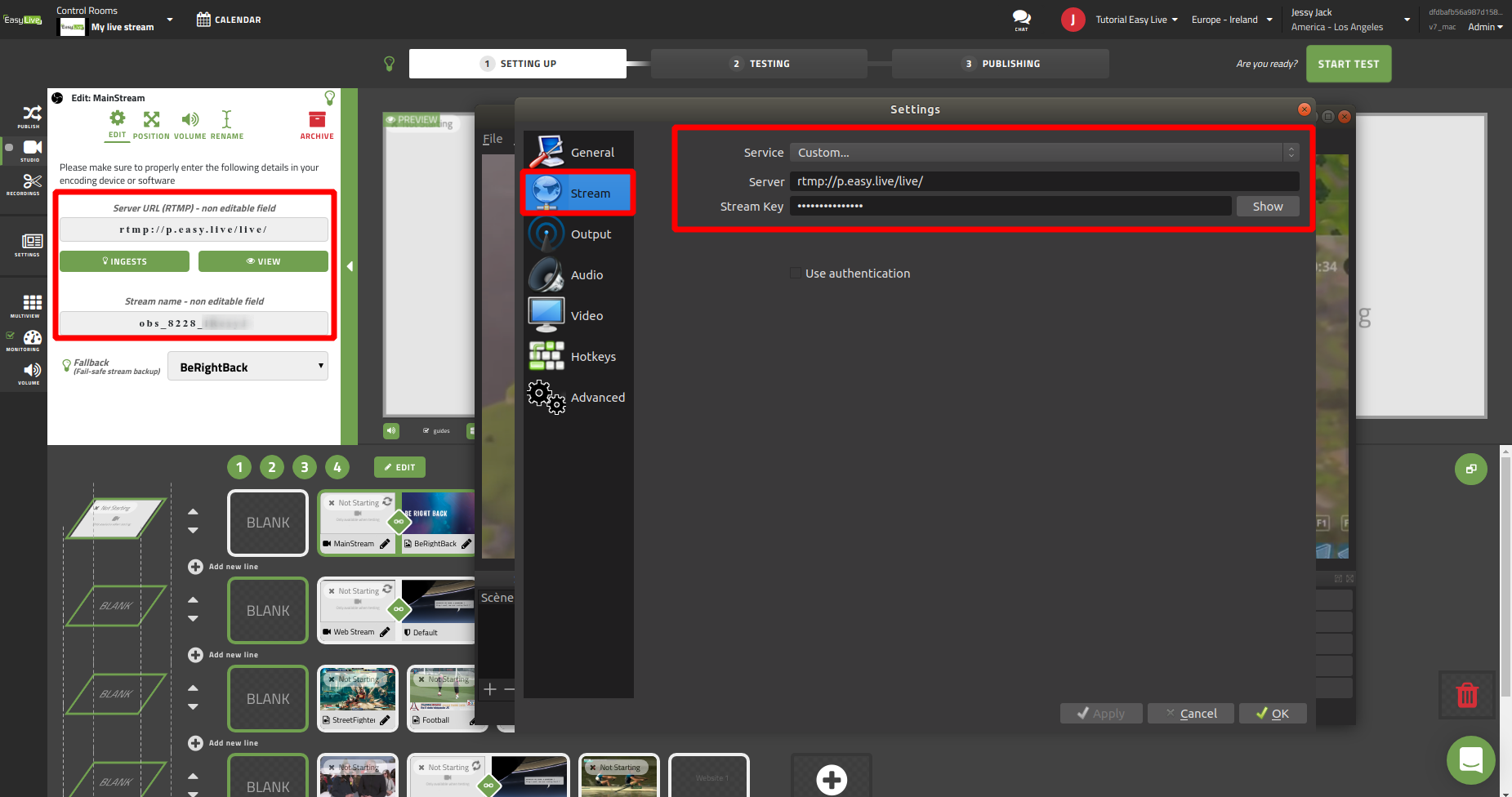Click the link diamond between MainStream and BeRightBack

[x=399, y=521]
